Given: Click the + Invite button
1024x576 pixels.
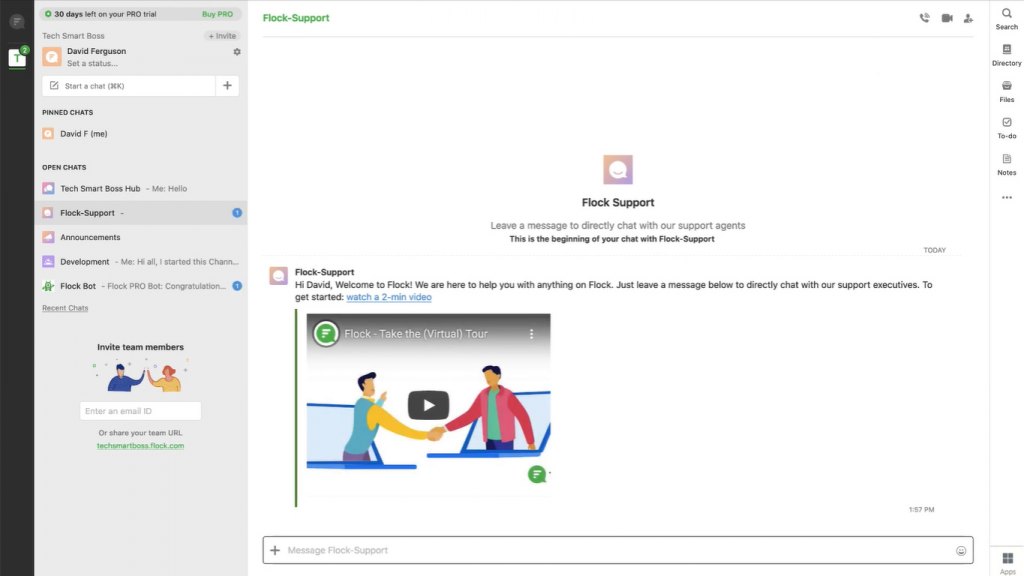Looking at the screenshot, I should tap(222, 36).
